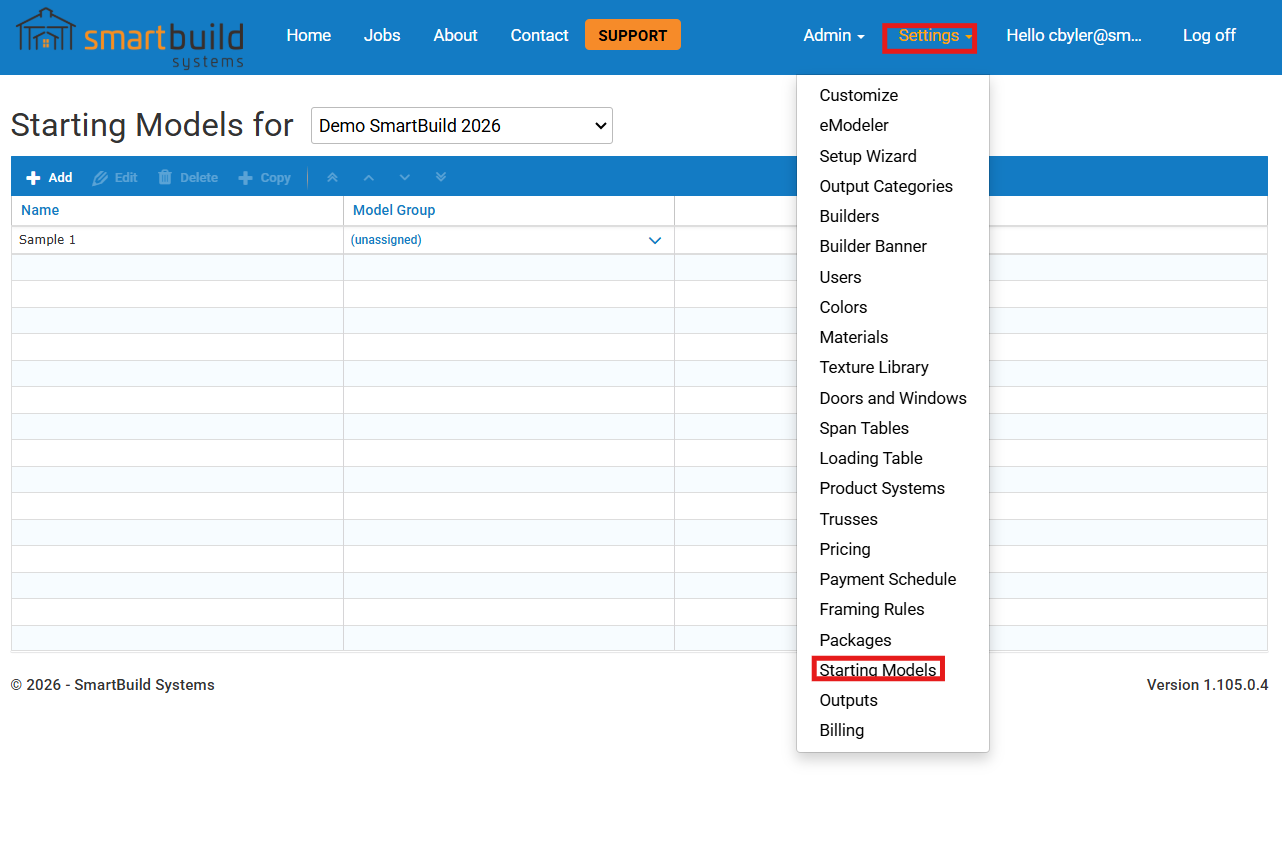Open Output Categories menu item

point(886,186)
